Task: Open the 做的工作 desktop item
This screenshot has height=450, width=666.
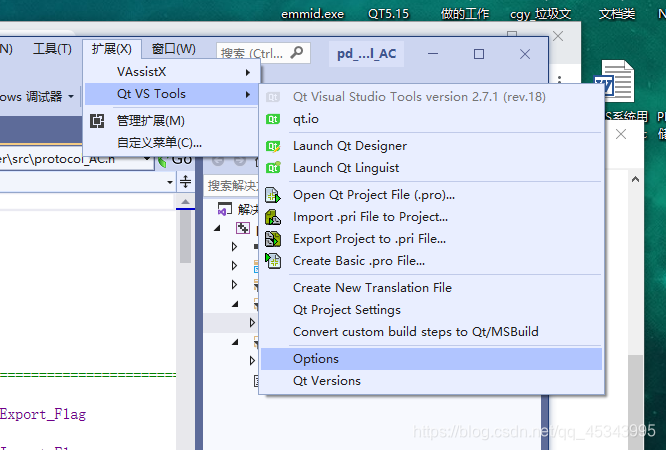Action: click(465, 14)
